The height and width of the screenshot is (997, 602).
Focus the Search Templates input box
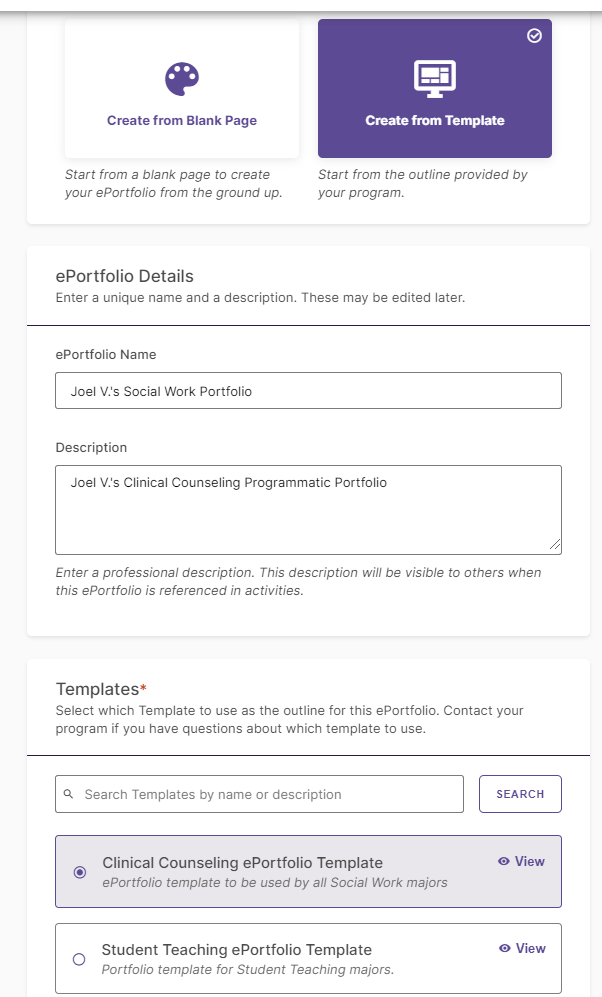(259, 794)
